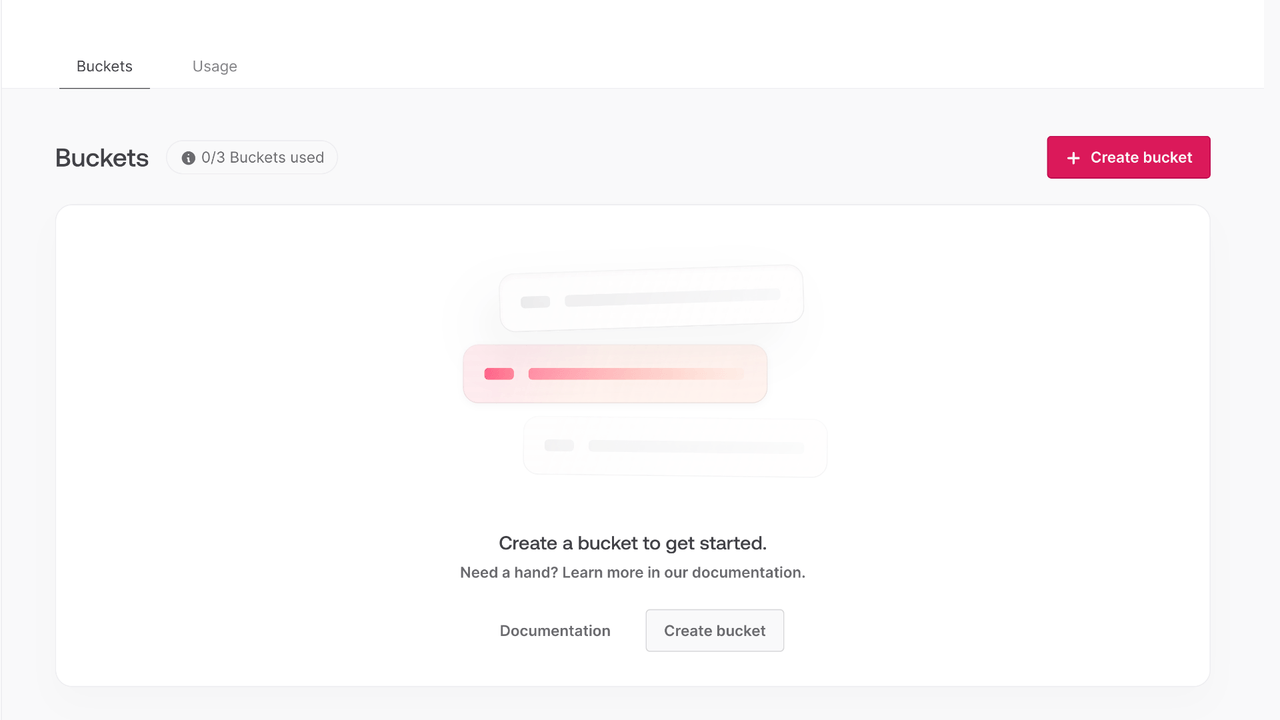Image resolution: width=1280 pixels, height=720 pixels.
Task: Click the small gray pill on the bottom card
Action: click(x=559, y=445)
